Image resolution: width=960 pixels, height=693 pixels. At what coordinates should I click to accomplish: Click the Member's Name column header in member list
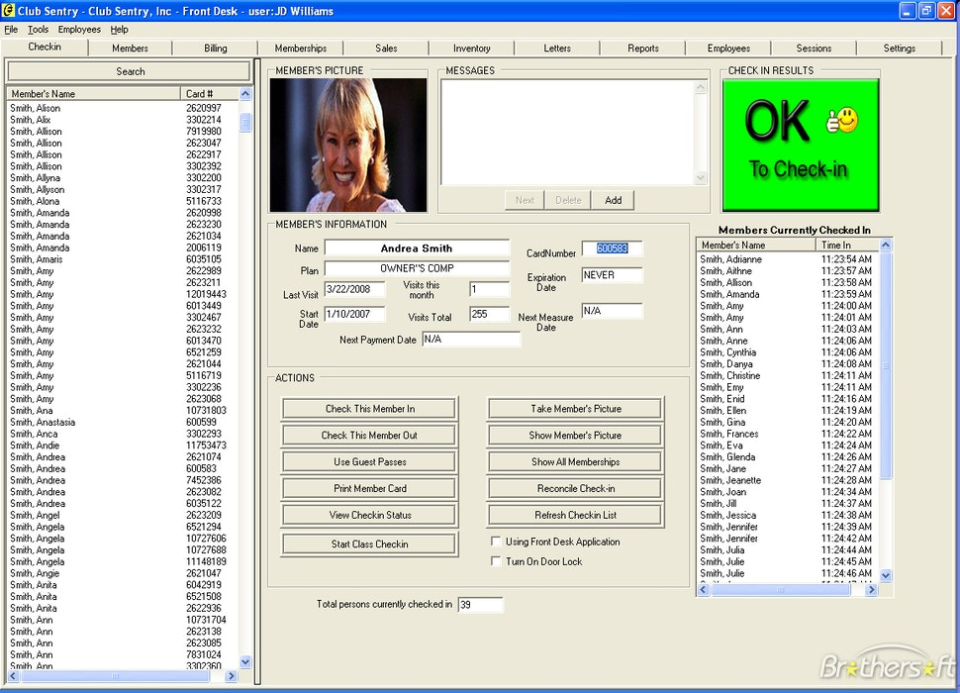point(94,94)
